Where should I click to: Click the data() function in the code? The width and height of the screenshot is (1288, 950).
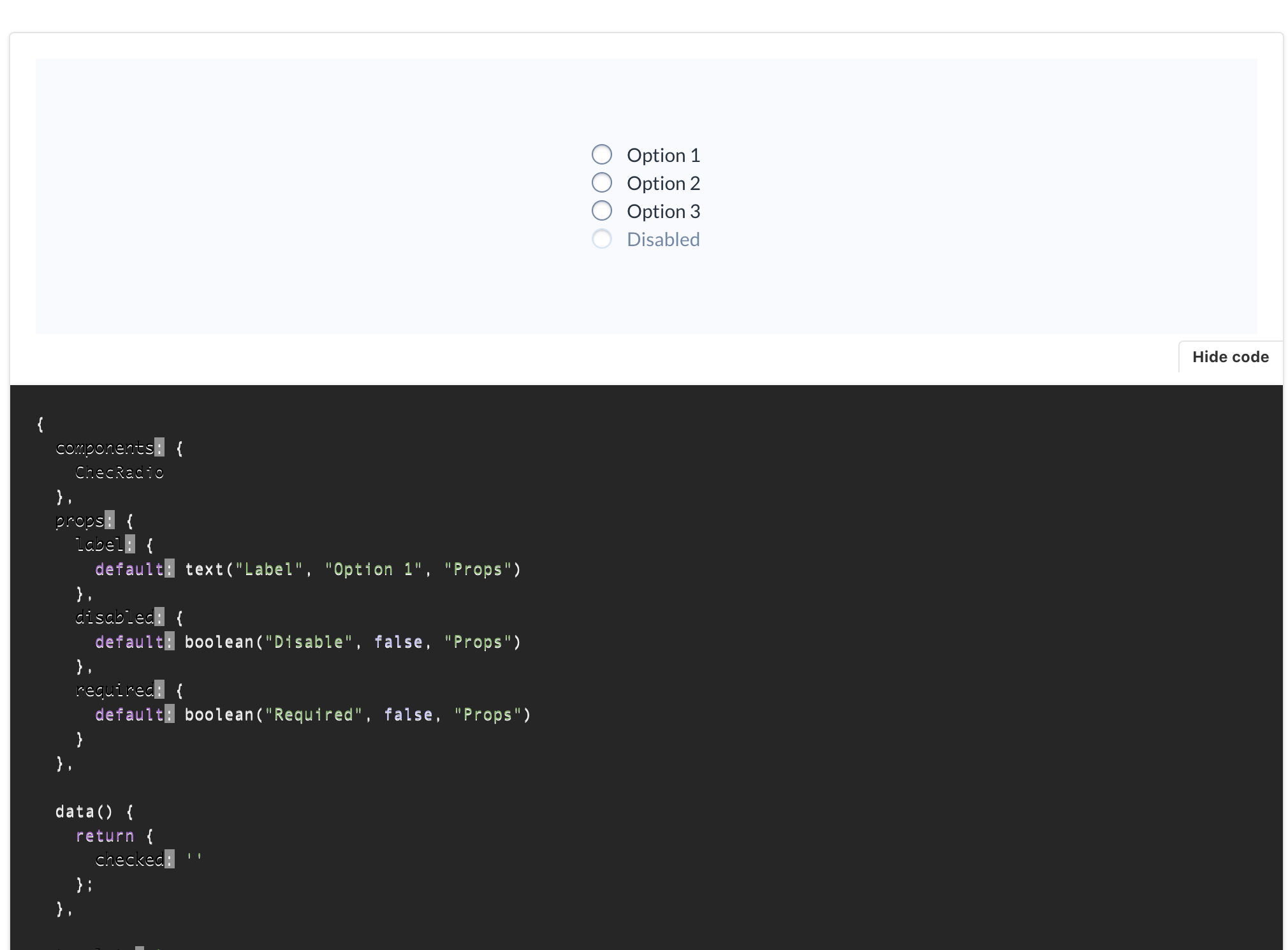coord(84,812)
